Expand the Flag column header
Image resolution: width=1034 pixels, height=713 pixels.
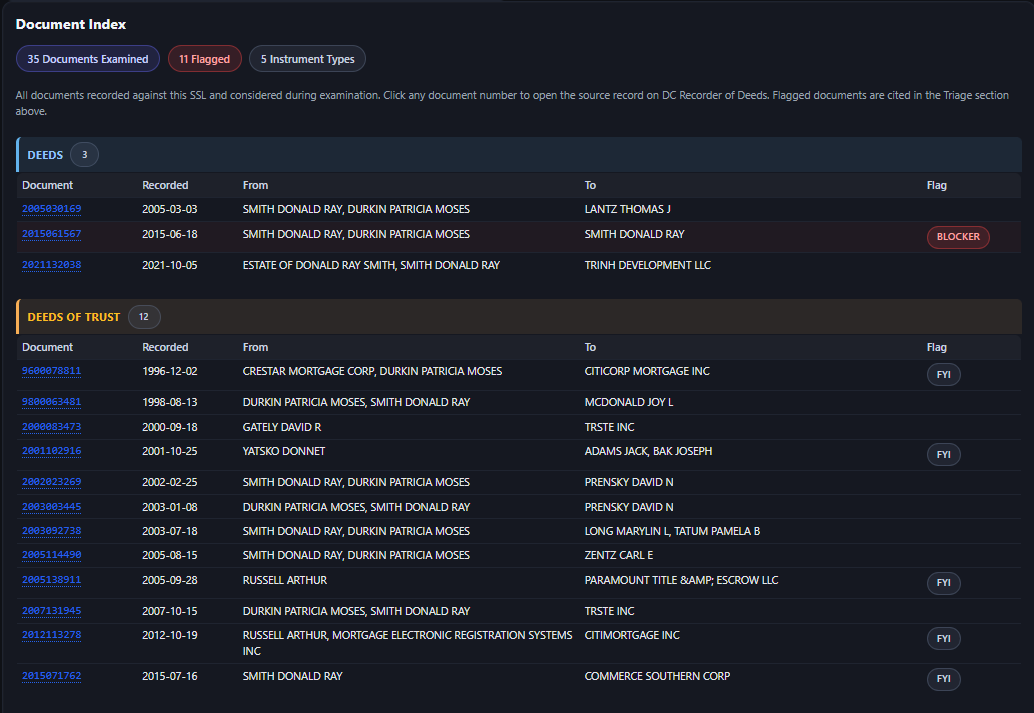click(x=936, y=185)
